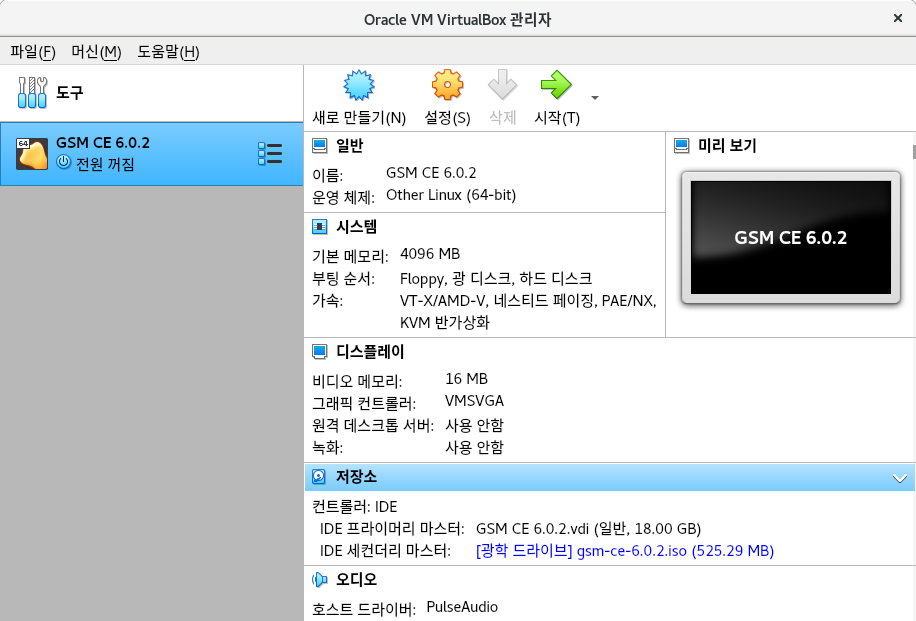
Task: Open the Display (디스플레이) section heading
Action: (370, 352)
